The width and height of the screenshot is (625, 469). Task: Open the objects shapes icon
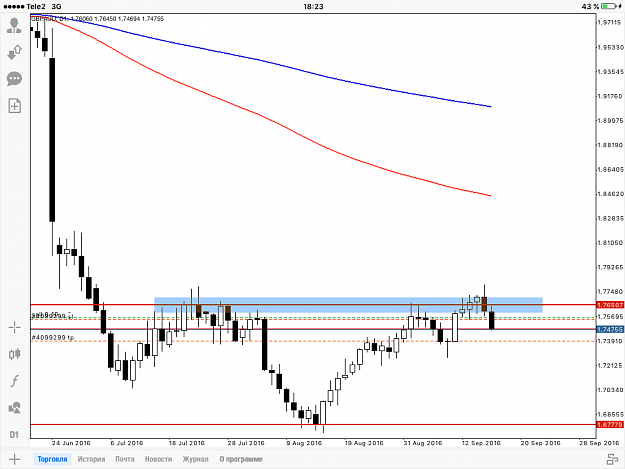(x=14, y=408)
